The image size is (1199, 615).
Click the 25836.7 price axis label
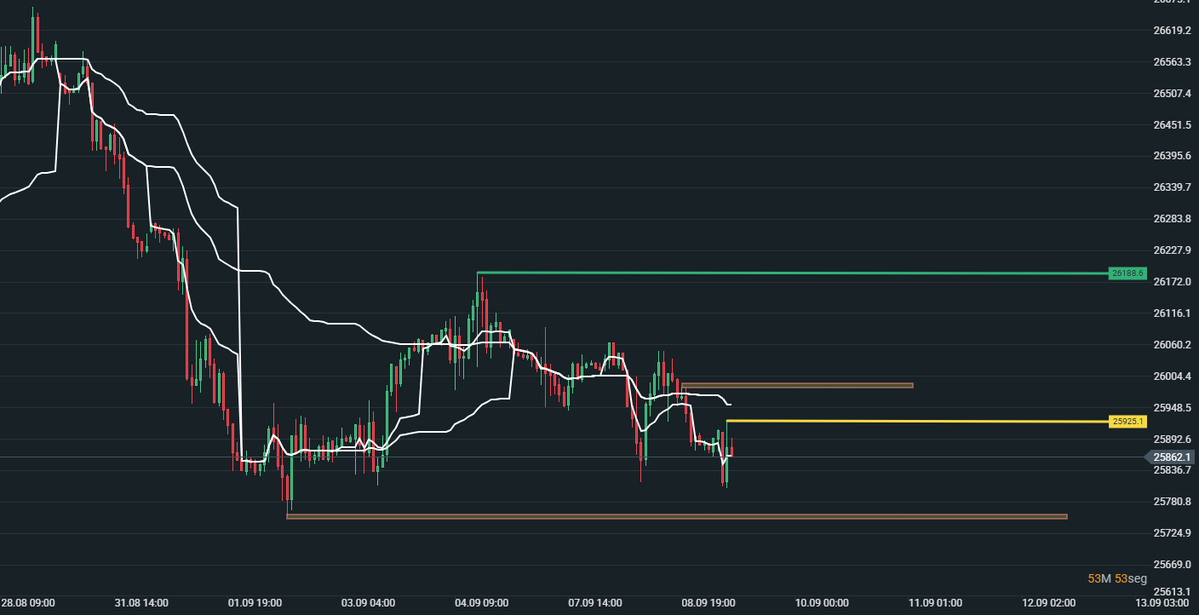[1171, 470]
